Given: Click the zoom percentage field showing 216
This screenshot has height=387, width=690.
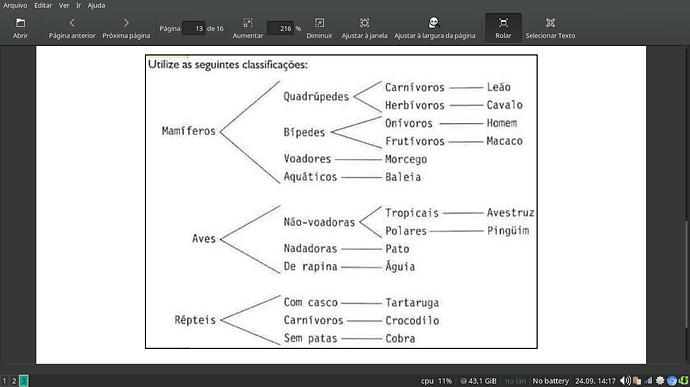Looking at the screenshot, I should pyautogui.click(x=280, y=29).
